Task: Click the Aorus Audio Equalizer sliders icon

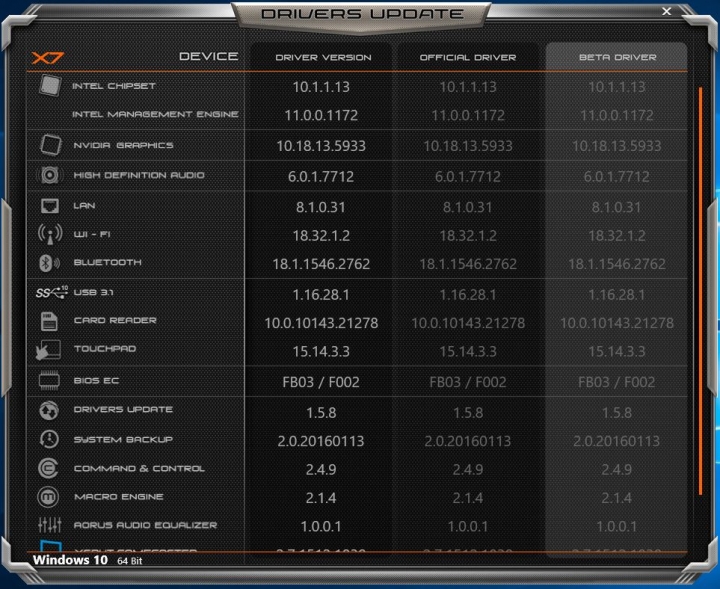Action: tap(50, 524)
